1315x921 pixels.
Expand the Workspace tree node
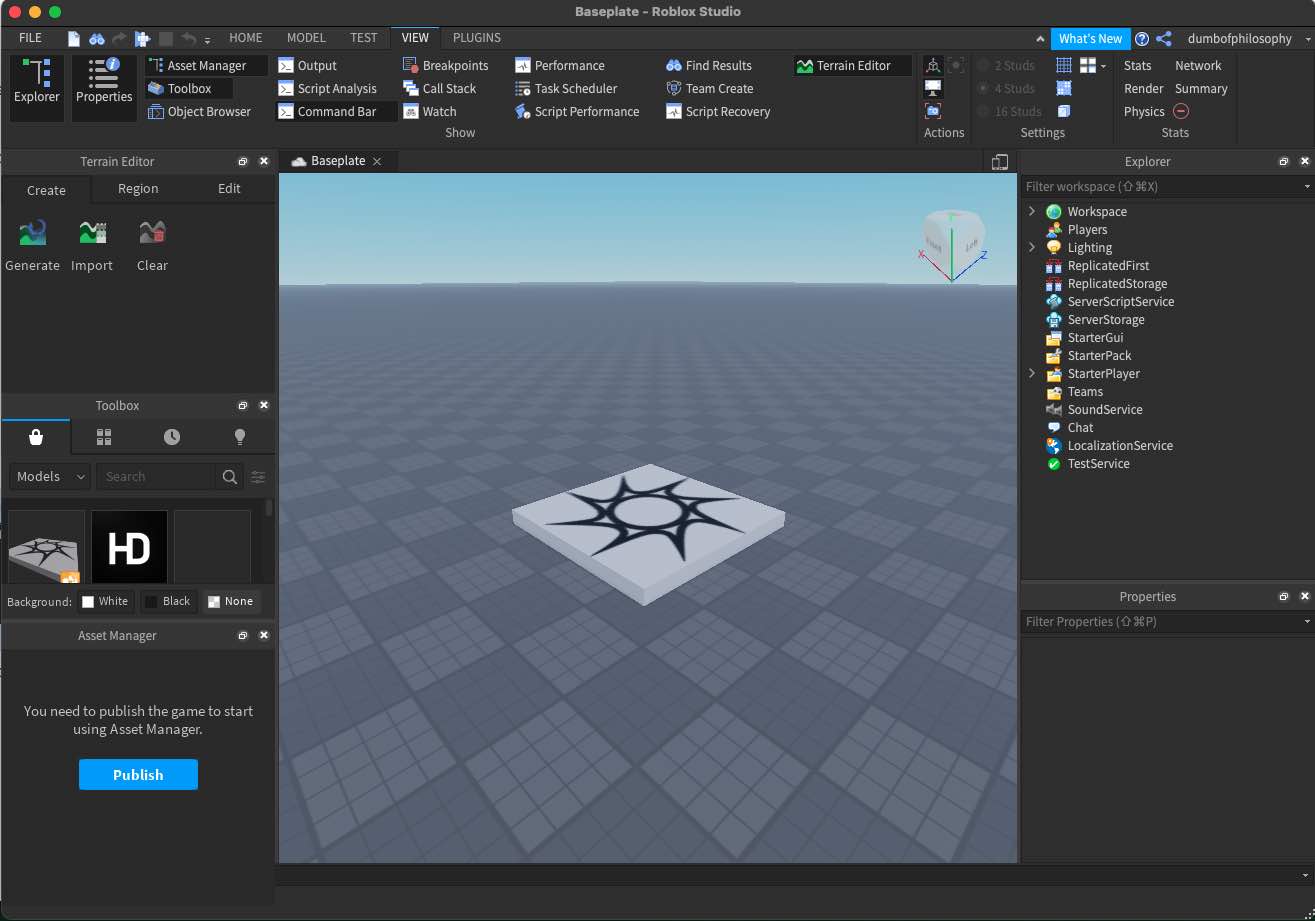pyautogui.click(x=1032, y=212)
